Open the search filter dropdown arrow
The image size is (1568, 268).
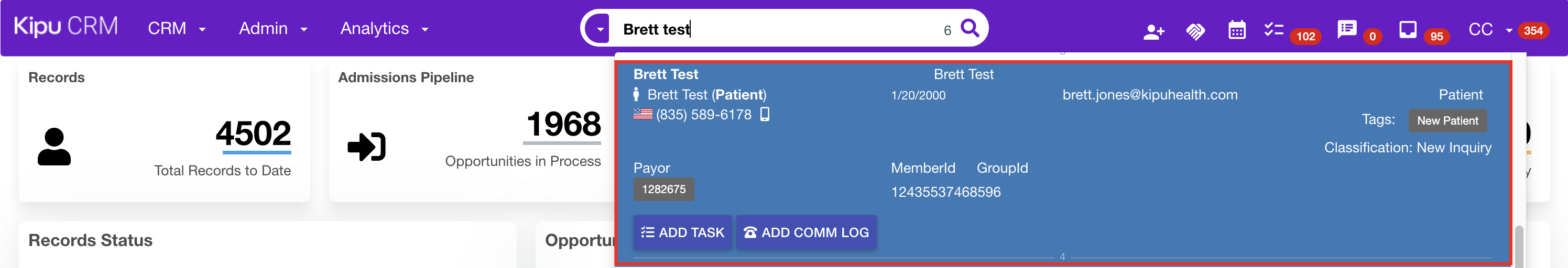tap(600, 29)
